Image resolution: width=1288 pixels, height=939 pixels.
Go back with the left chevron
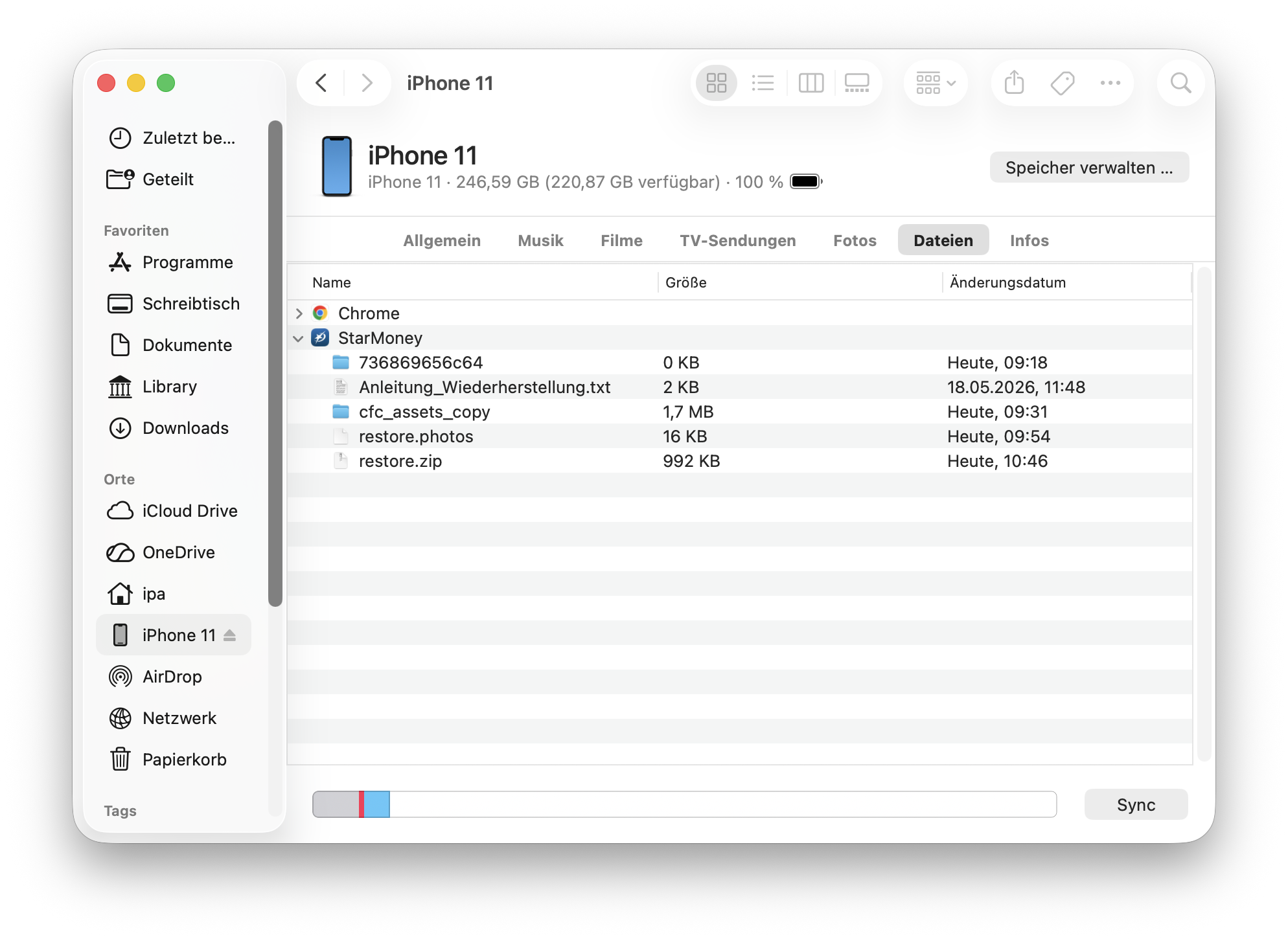(321, 83)
